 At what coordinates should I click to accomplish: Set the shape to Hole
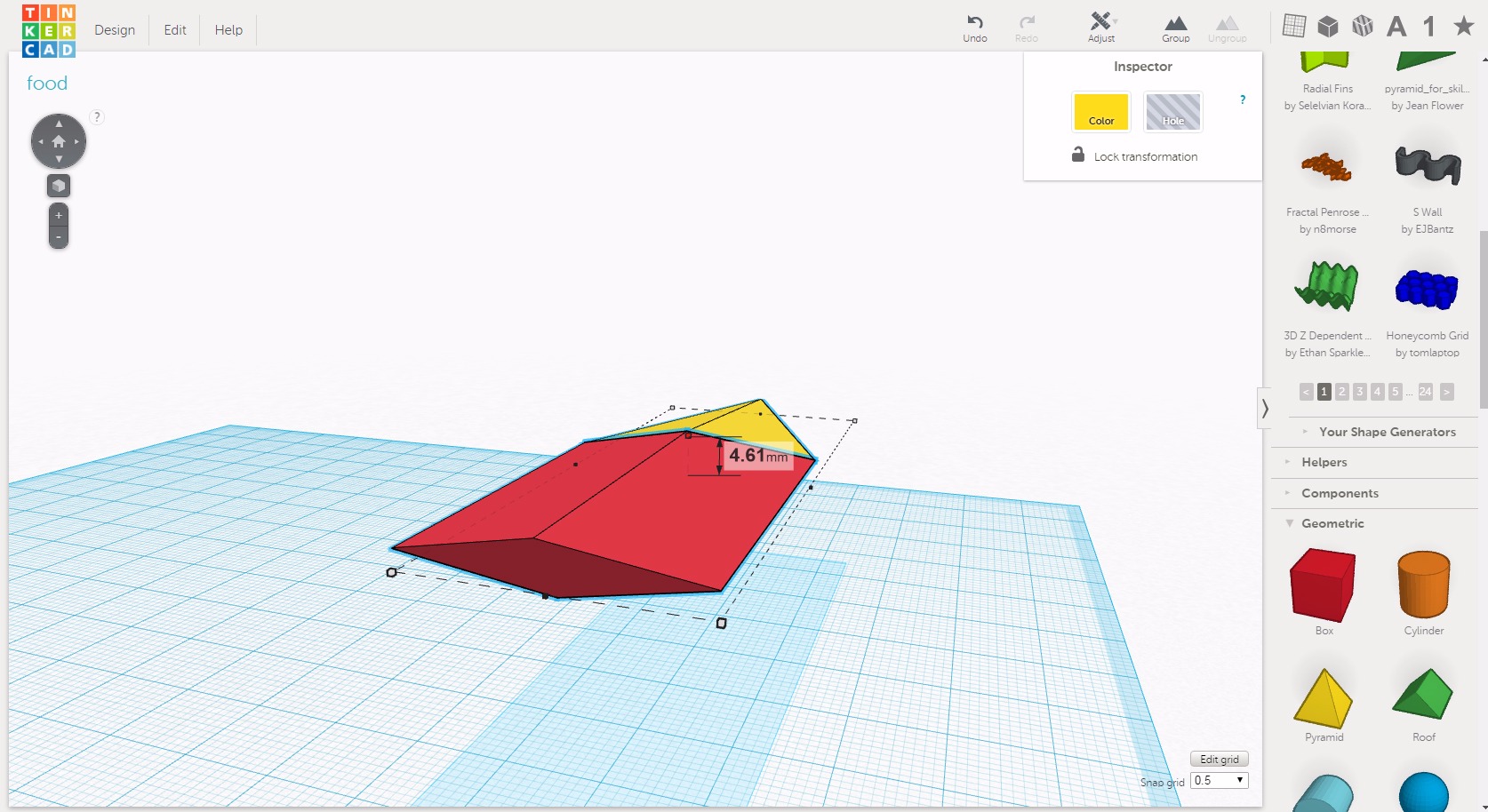pos(1172,112)
